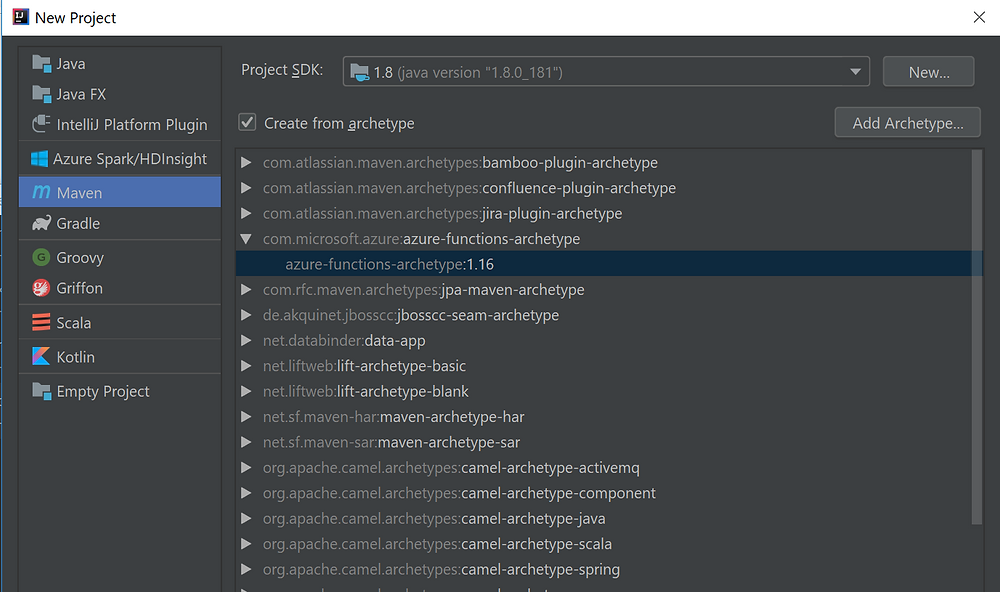Expand the jpa-maven-archetype node
The height and width of the screenshot is (592, 1000).
[246, 290]
